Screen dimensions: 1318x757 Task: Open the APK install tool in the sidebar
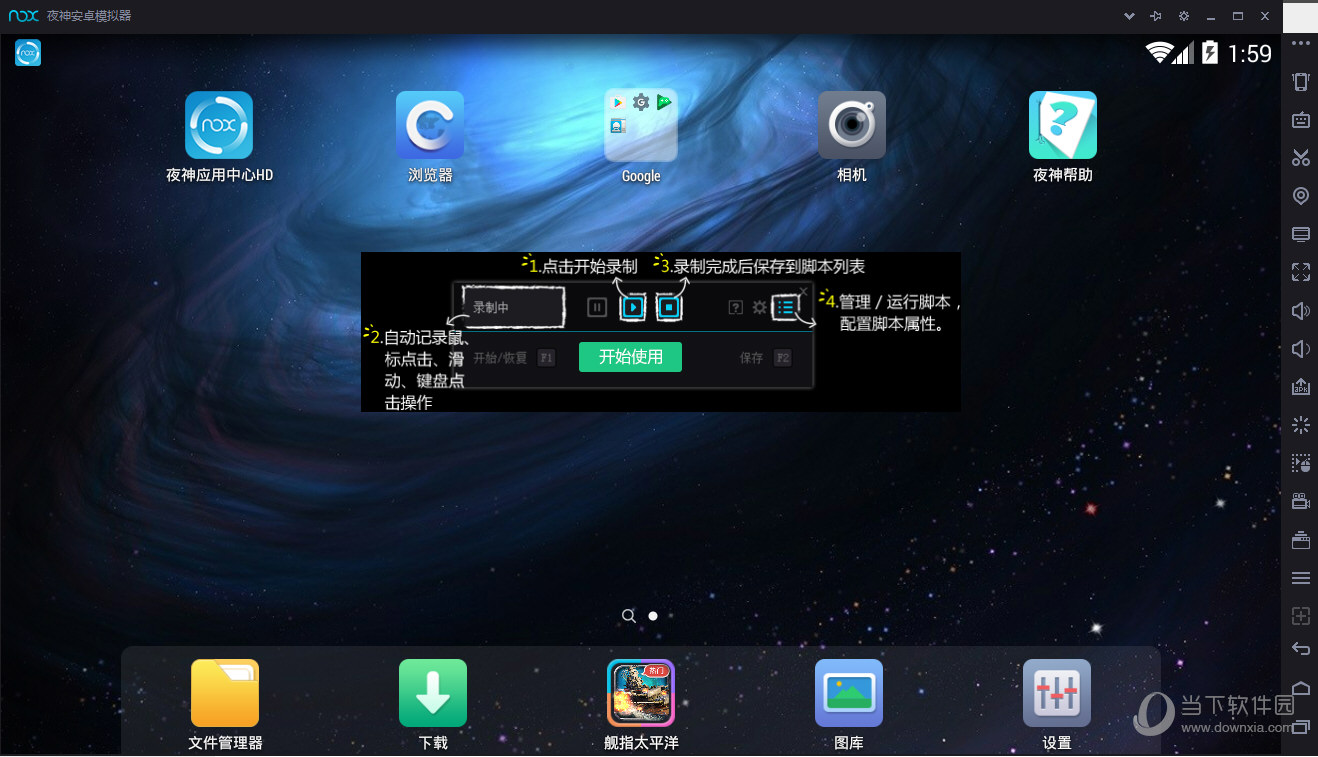[1300, 386]
